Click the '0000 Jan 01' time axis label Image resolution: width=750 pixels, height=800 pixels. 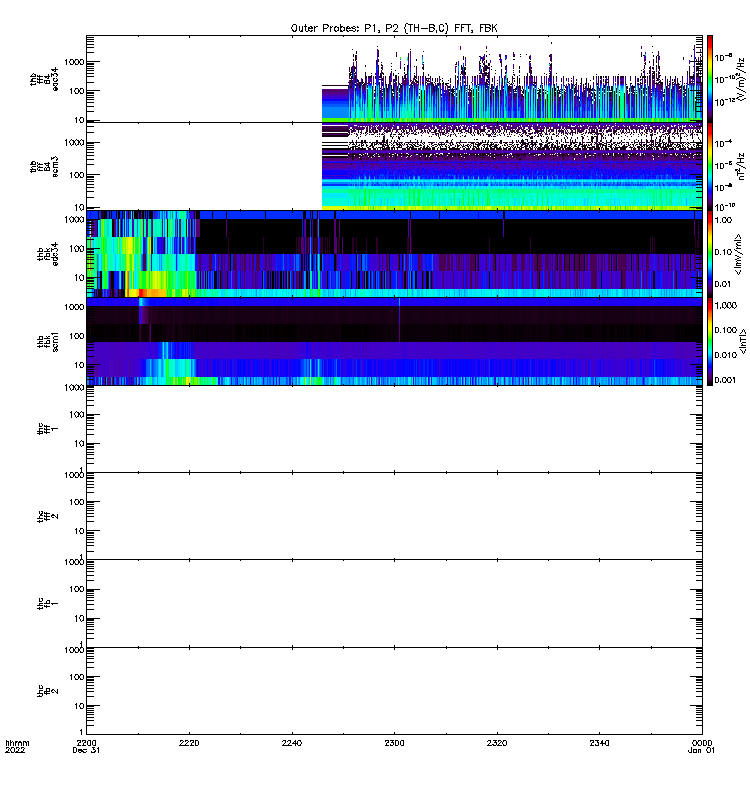(702, 746)
